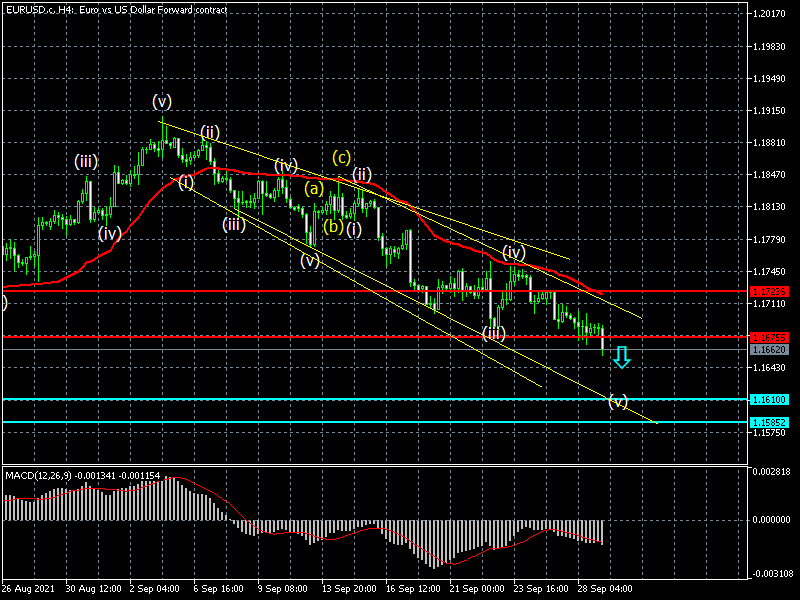Click the cyan down arrow marker
The height and width of the screenshot is (600, 800).
coord(621,357)
